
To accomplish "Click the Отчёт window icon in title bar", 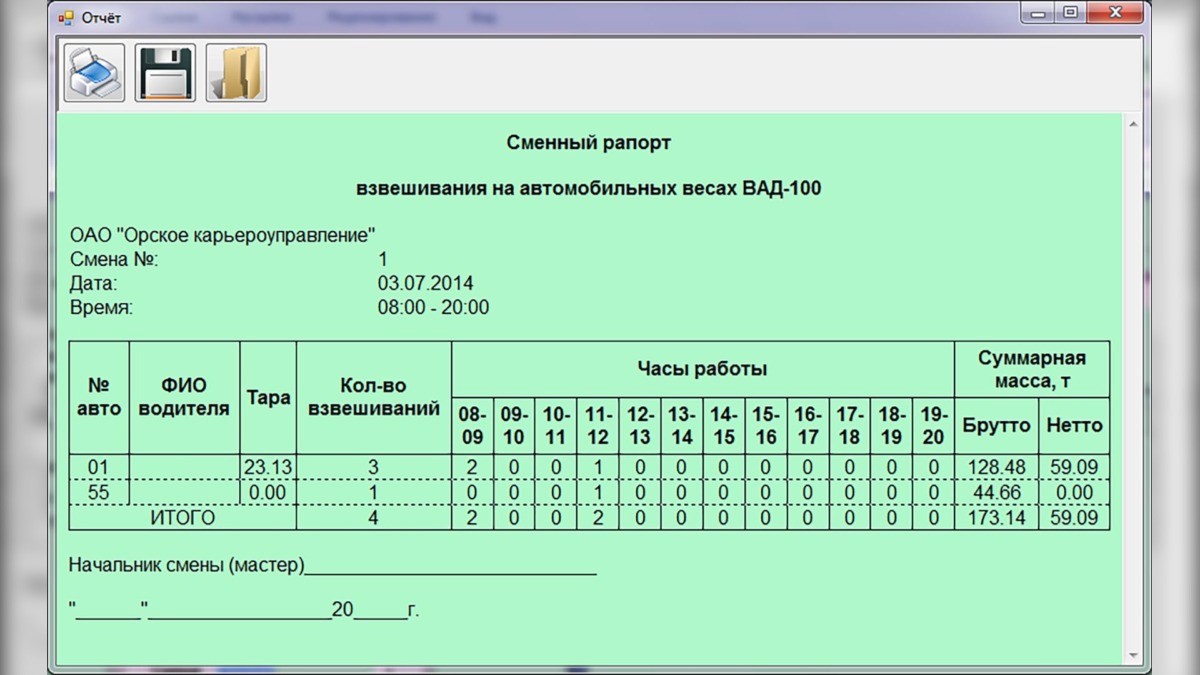I will [66, 17].
